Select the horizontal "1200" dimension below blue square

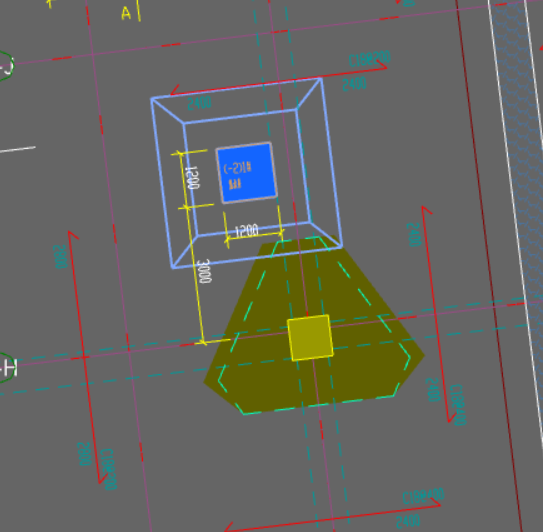(x=247, y=231)
